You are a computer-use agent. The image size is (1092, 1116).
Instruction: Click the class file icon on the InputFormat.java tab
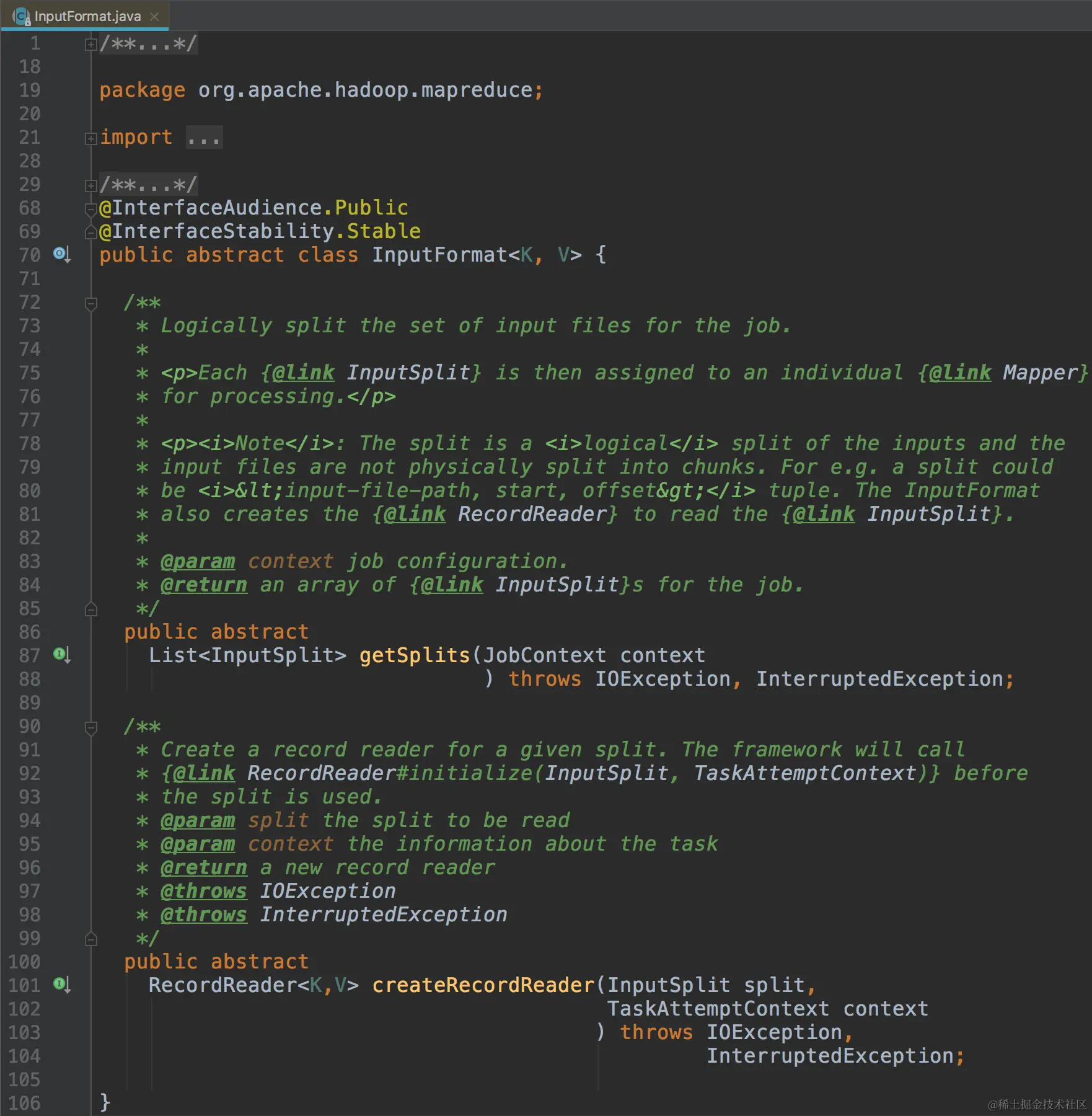point(21,16)
